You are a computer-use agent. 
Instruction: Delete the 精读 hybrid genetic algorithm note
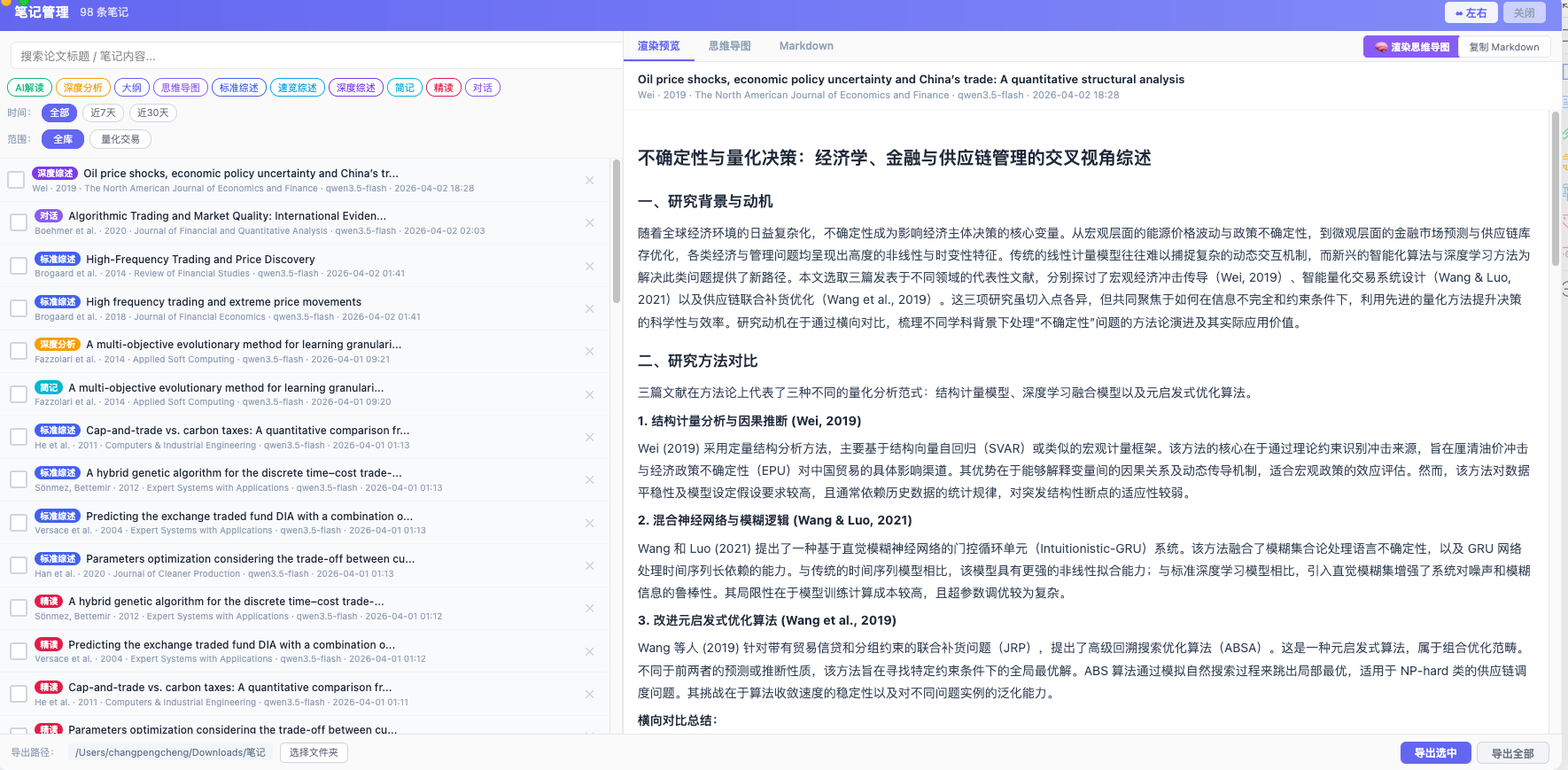point(589,608)
